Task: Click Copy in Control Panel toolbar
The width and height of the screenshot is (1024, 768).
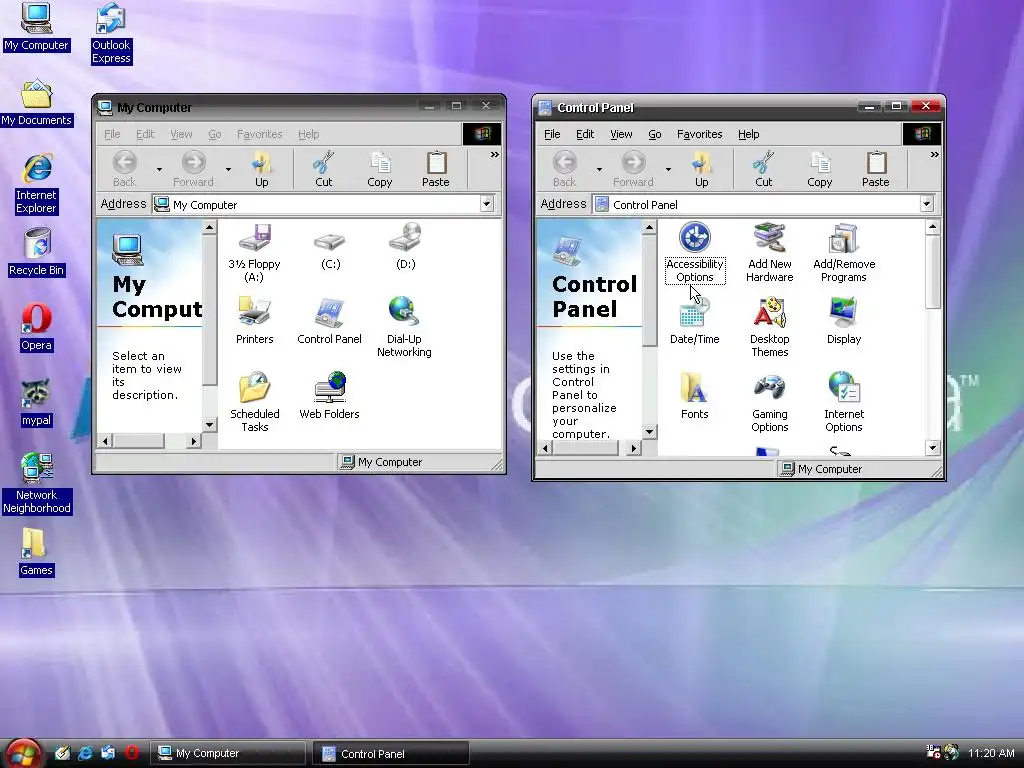Action: (820, 169)
